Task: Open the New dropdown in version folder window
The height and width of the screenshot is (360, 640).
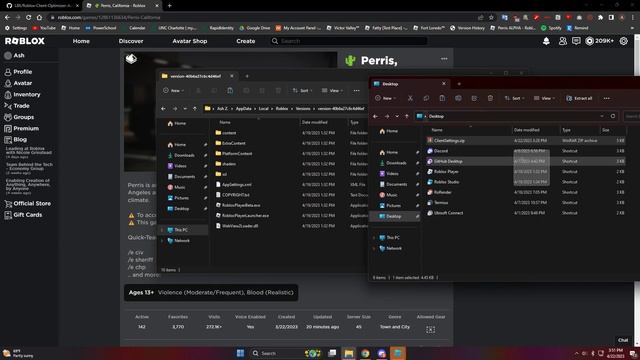Action: pyautogui.click(x=173, y=90)
